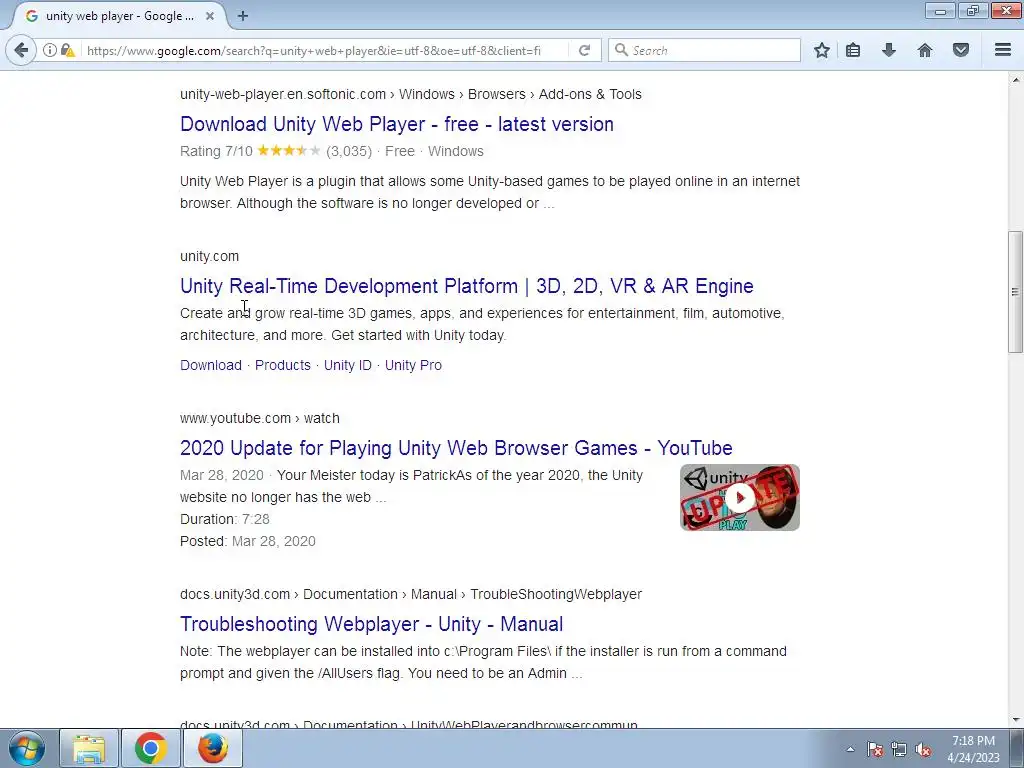Click the page vertical scrollbar thumb
Screen dimensions: 1024x768
click(x=1015, y=292)
